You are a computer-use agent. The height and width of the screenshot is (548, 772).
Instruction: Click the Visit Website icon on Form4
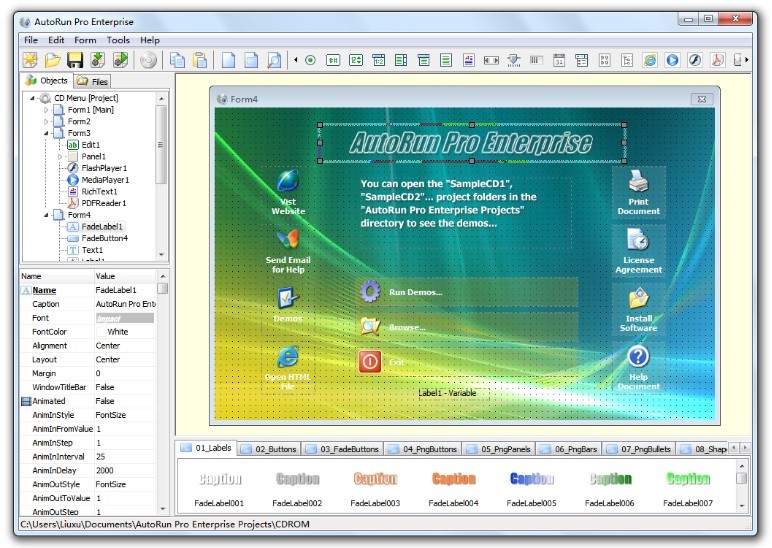pos(288,183)
